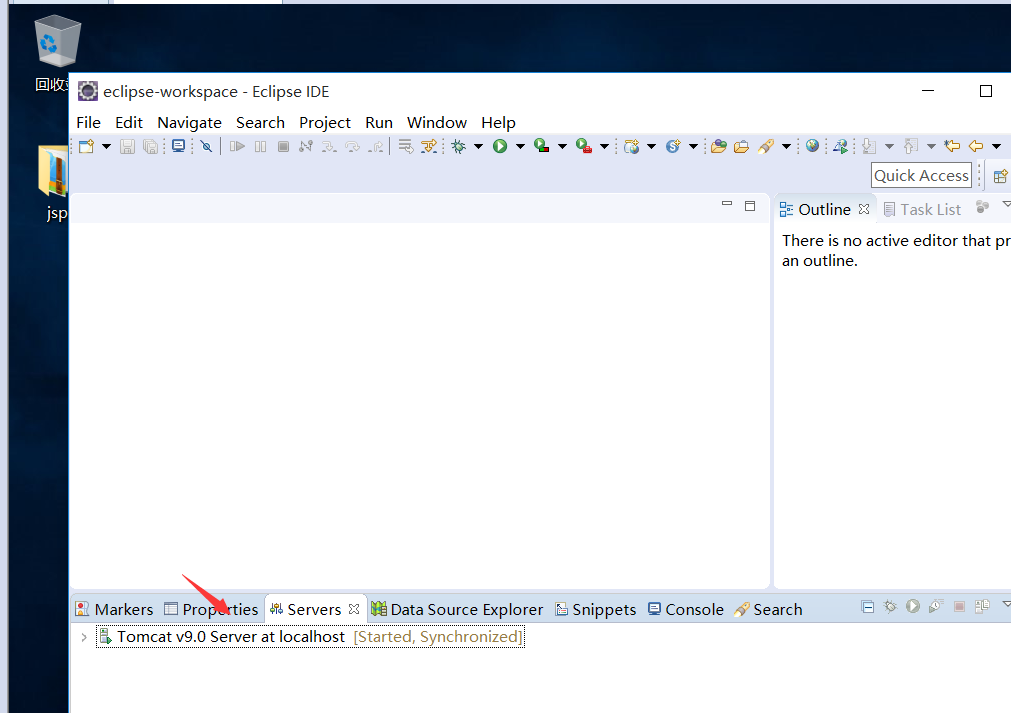Select Tomcat v9.0 Server at localhost
Viewport: 1011px width, 713px height.
pos(310,637)
